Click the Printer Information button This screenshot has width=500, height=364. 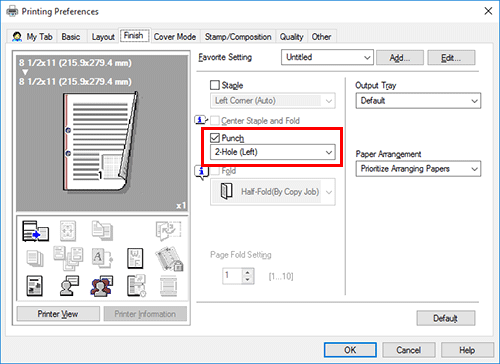(145, 314)
